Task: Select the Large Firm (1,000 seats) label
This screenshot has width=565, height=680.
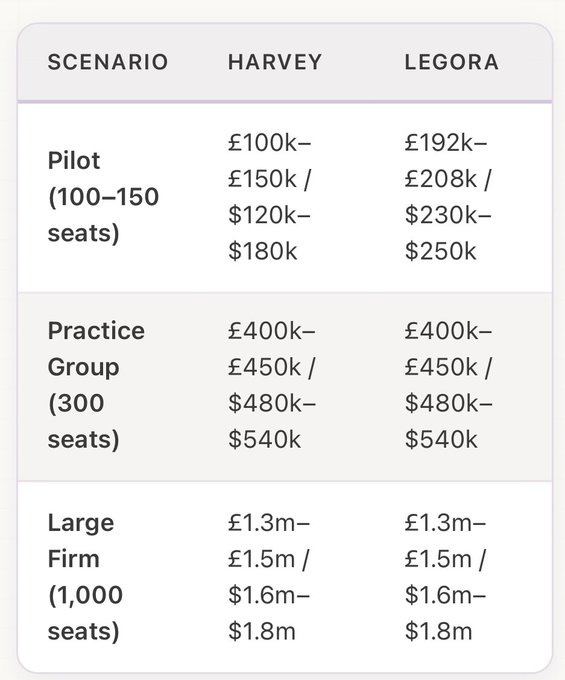Action: pyautogui.click(x=85, y=577)
